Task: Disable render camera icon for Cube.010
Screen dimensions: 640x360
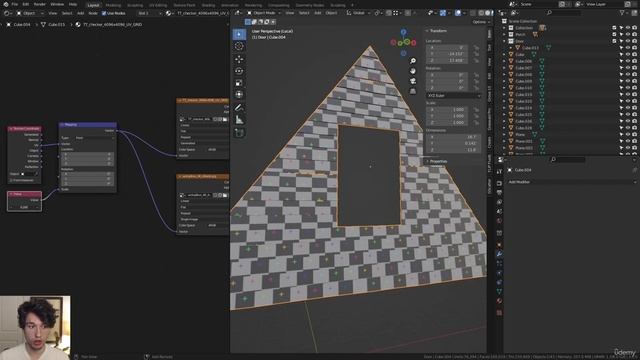Action: click(634, 88)
